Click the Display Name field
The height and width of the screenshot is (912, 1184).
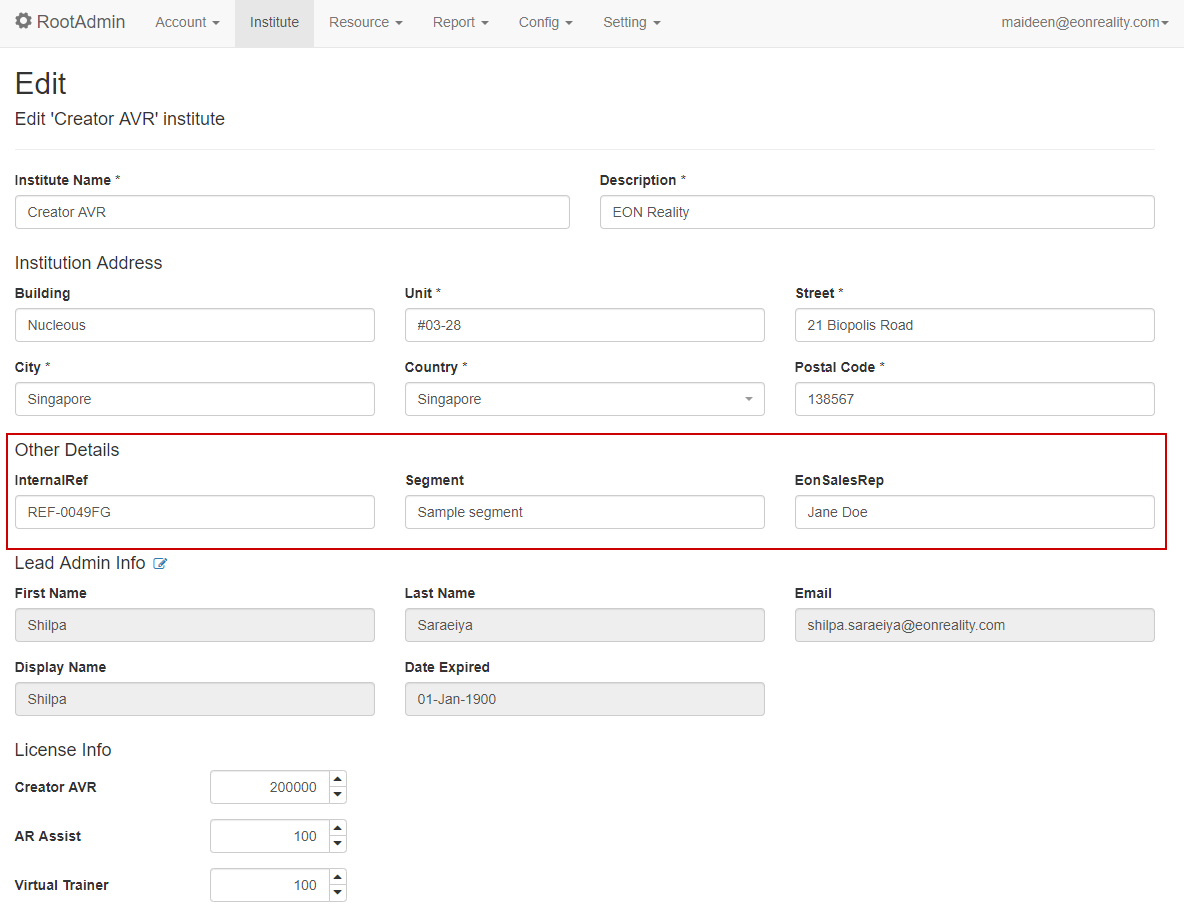tap(195, 699)
